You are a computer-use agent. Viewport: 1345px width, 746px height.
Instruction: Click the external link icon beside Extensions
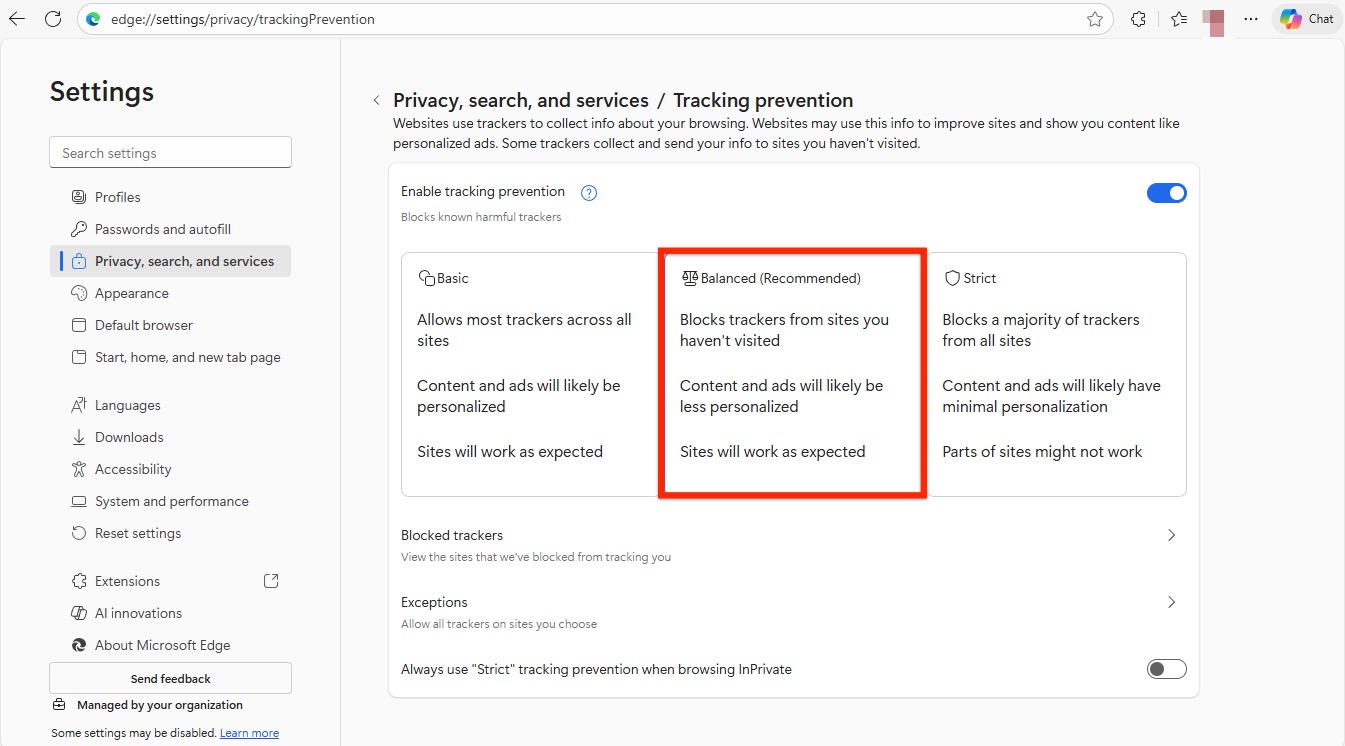(x=270, y=581)
